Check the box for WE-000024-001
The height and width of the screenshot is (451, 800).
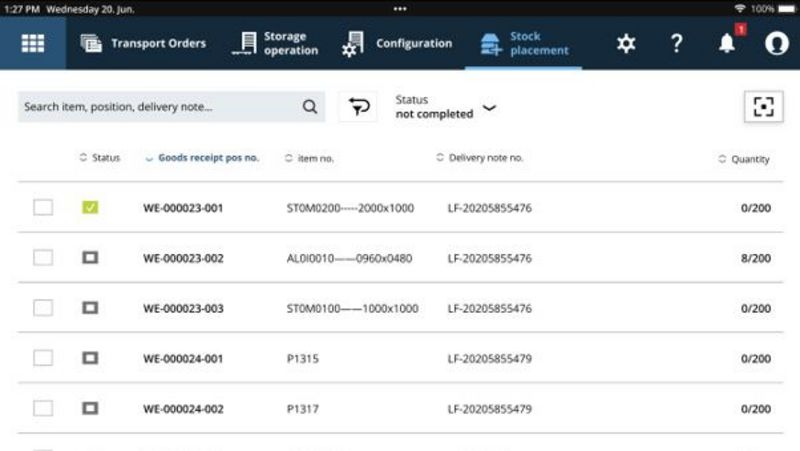(x=43, y=358)
